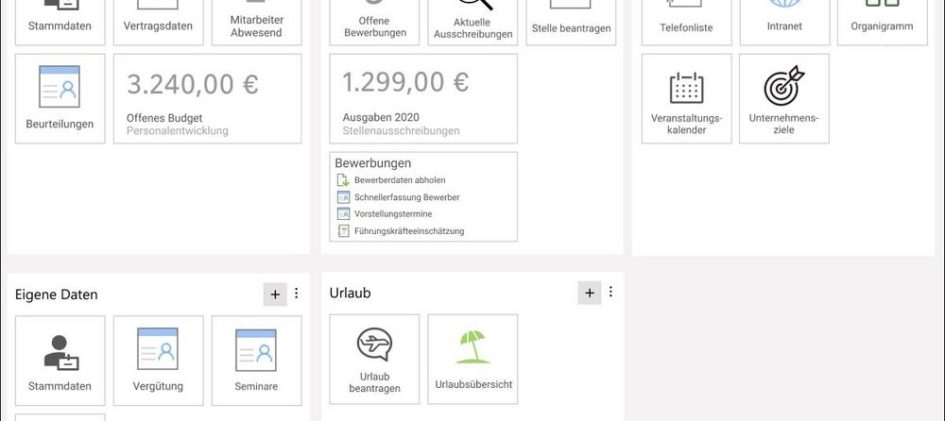The image size is (945, 421).
Task: Click the Bewerberdaten abholen link
Action: (x=400, y=180)
